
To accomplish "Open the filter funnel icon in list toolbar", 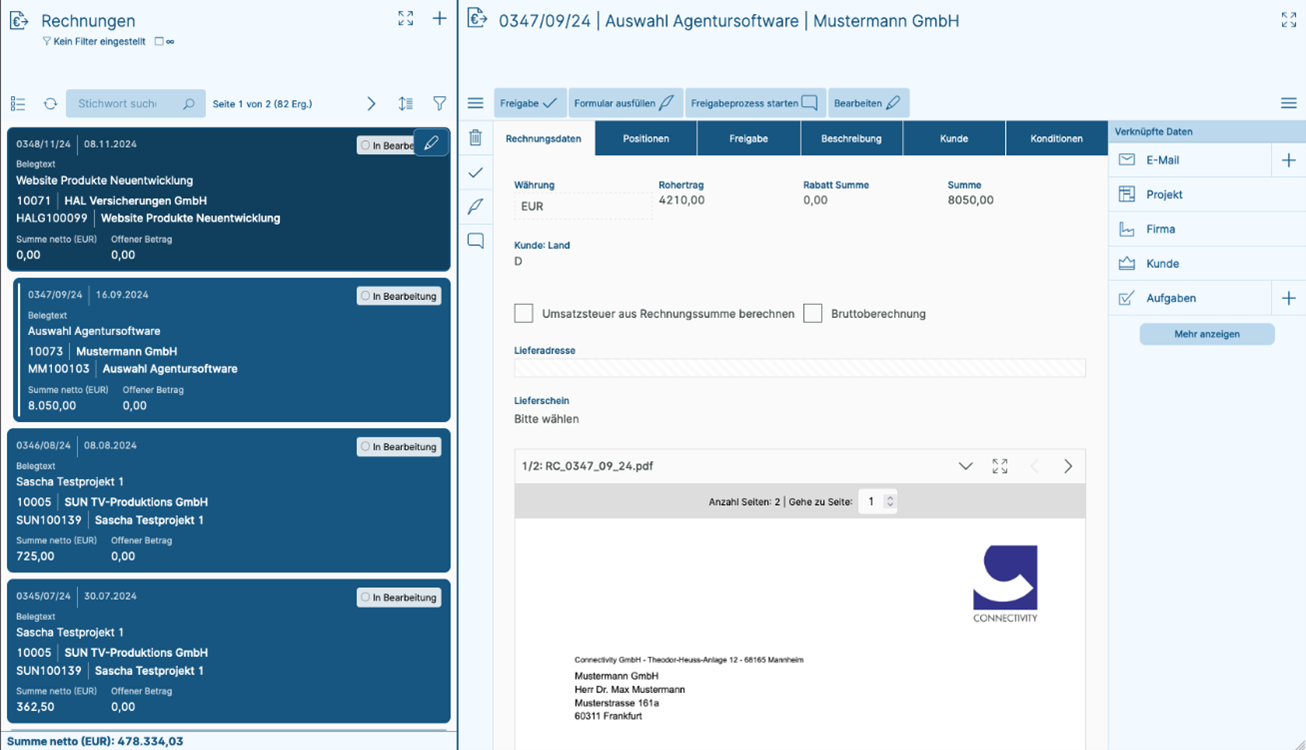I will click(x=439, y=103).
